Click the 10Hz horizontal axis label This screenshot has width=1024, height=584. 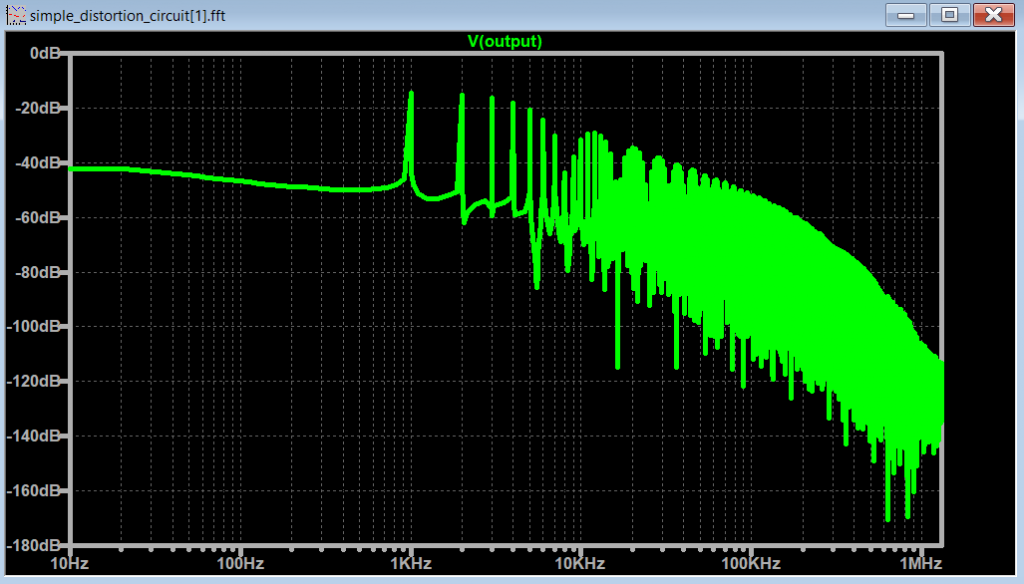(x=70, y=565)
